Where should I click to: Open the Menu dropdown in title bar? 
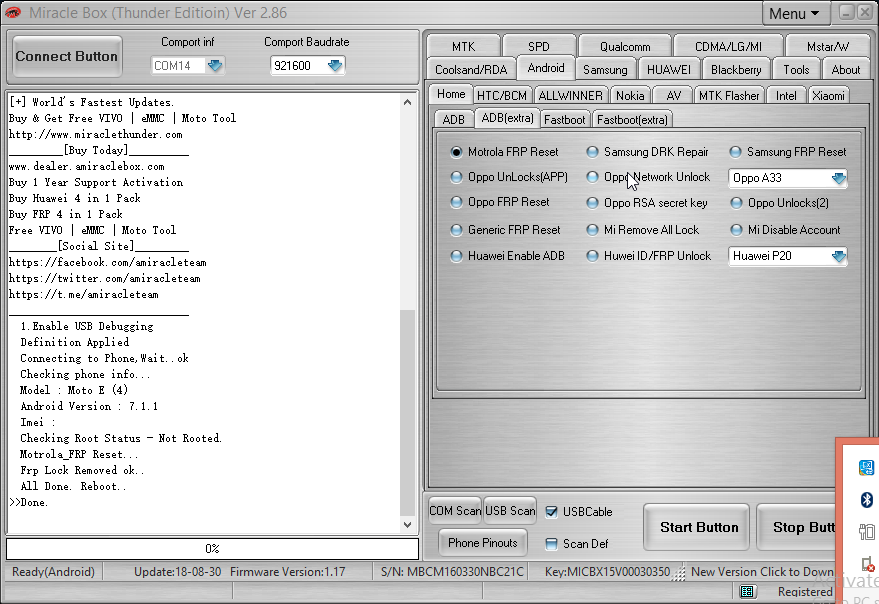tap(795, 13)
